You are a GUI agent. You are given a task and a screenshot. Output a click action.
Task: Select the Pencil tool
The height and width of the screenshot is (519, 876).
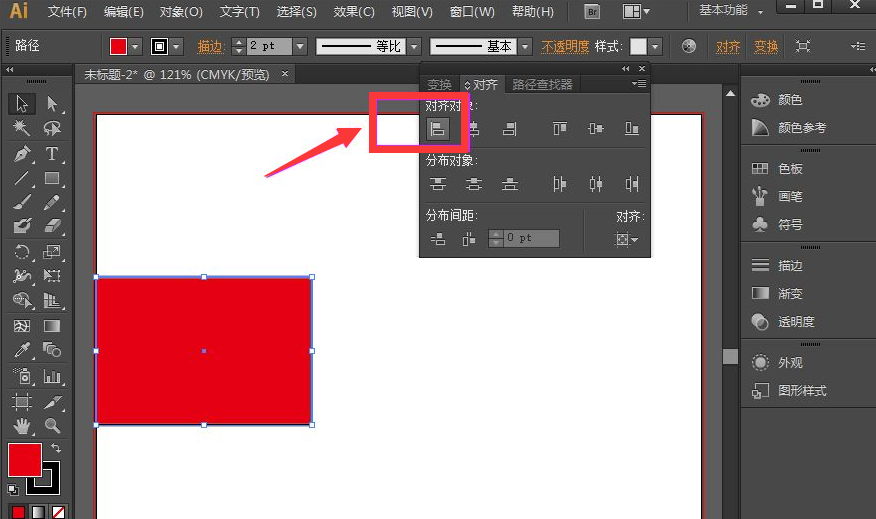tap(52, 202)
